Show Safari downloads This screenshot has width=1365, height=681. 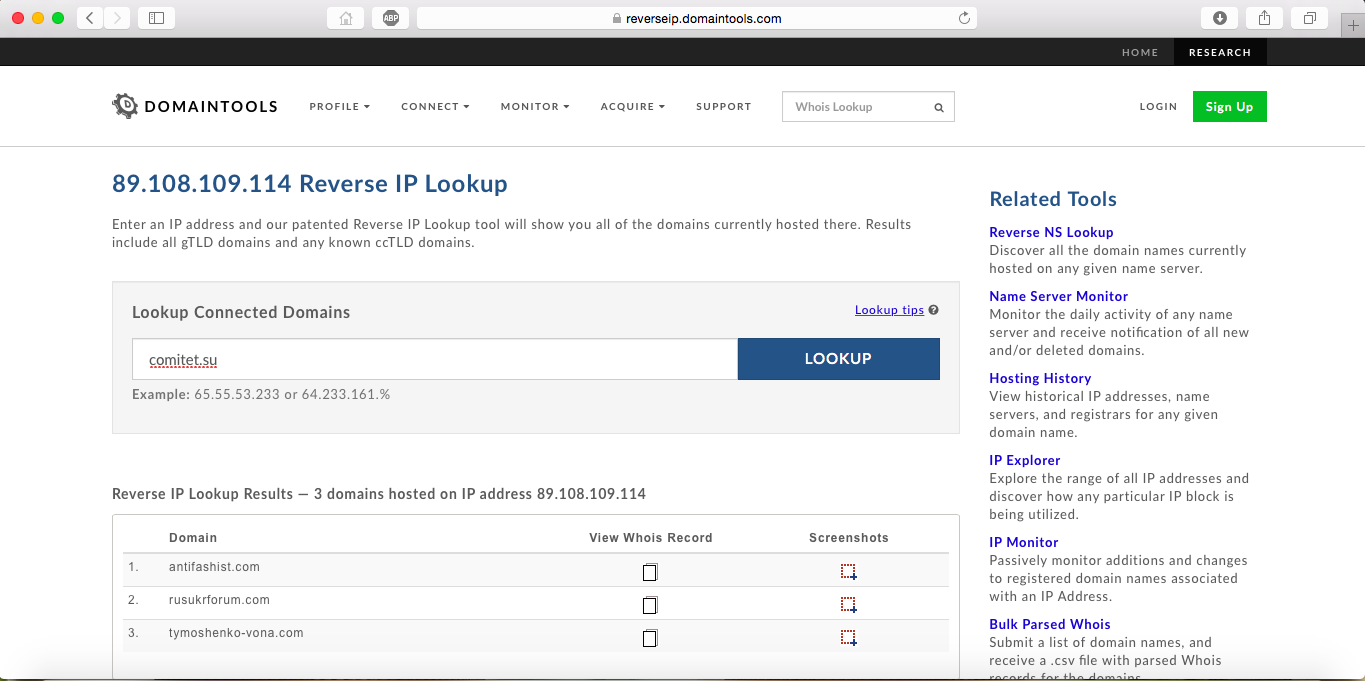(1219, 18)
